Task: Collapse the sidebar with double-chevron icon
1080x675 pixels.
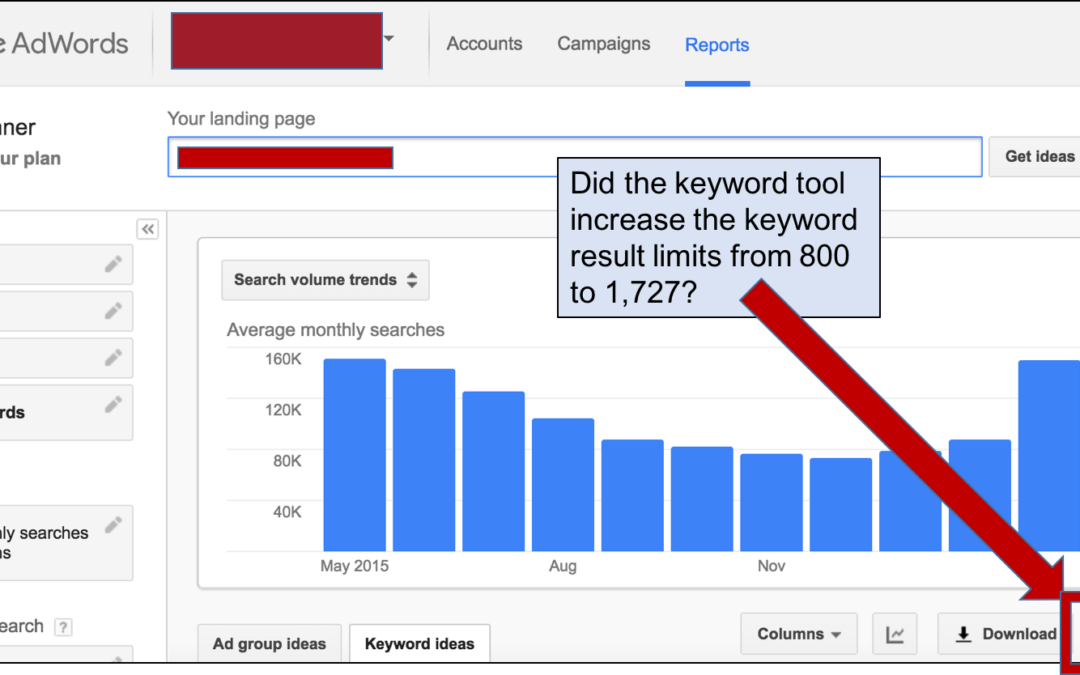Action: coord(148,229)
